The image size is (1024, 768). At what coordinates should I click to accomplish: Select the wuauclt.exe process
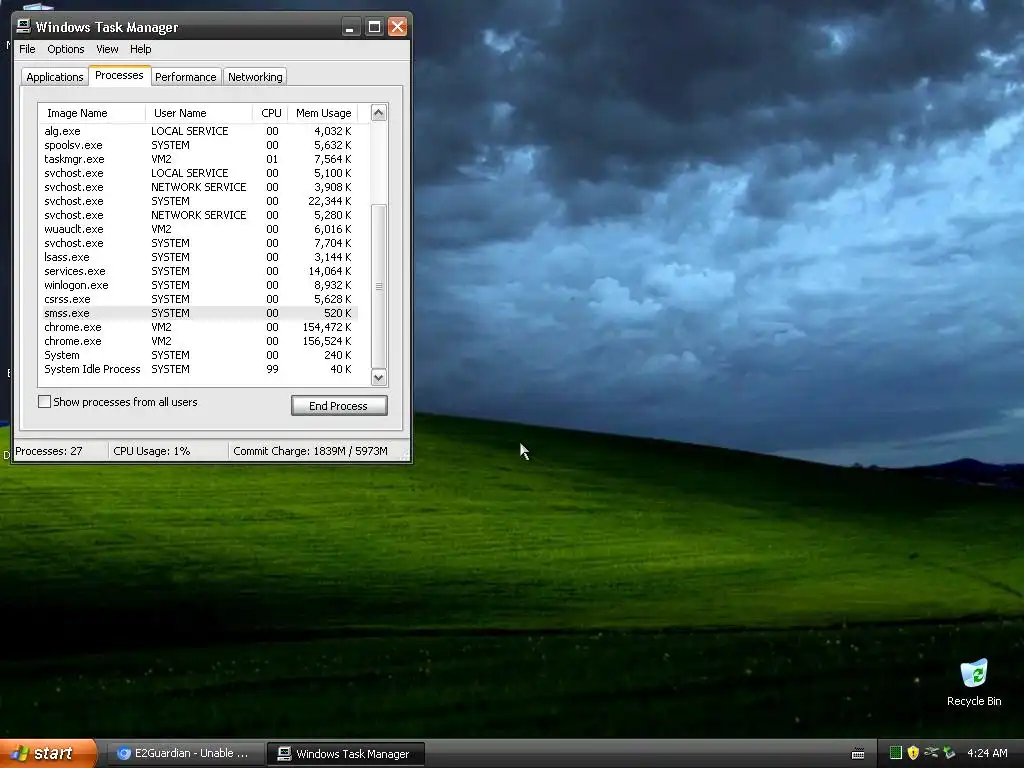[199, 229]
